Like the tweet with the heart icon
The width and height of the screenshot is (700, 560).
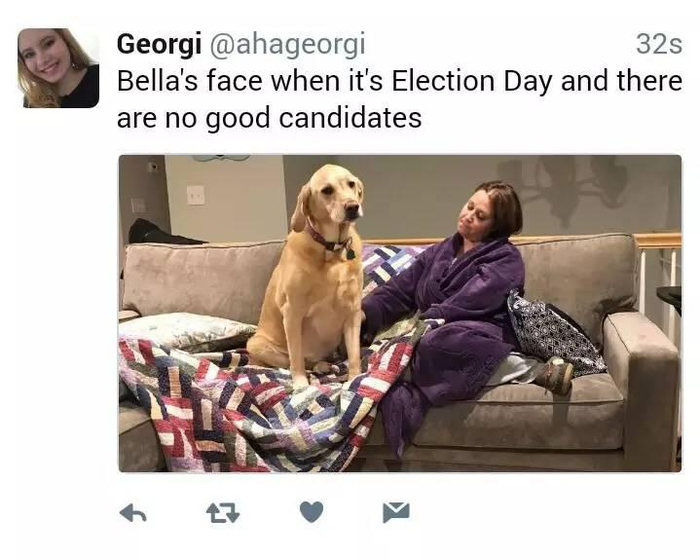311,513
